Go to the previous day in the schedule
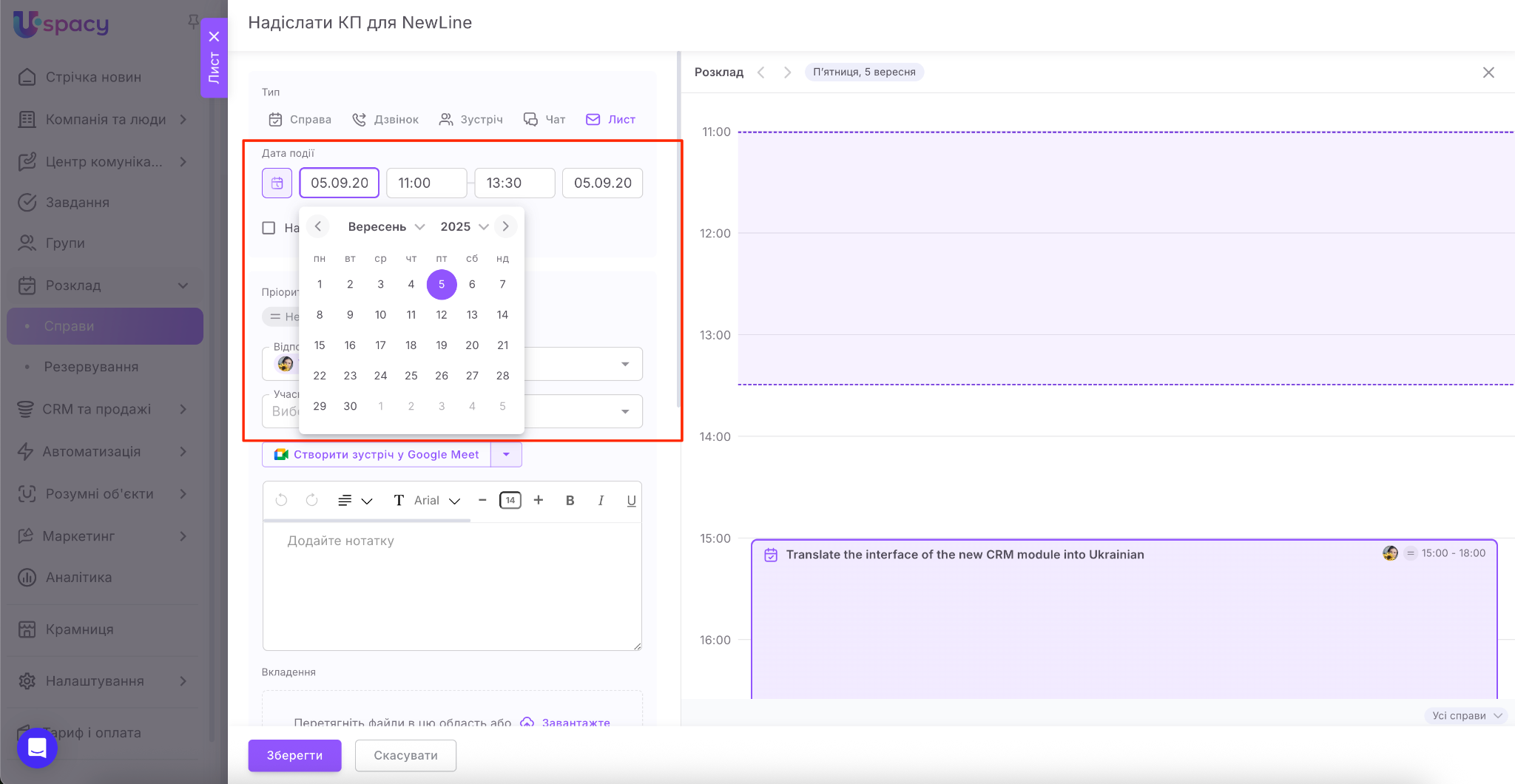This screenshot has height=784, width=1515. (761, 72)
